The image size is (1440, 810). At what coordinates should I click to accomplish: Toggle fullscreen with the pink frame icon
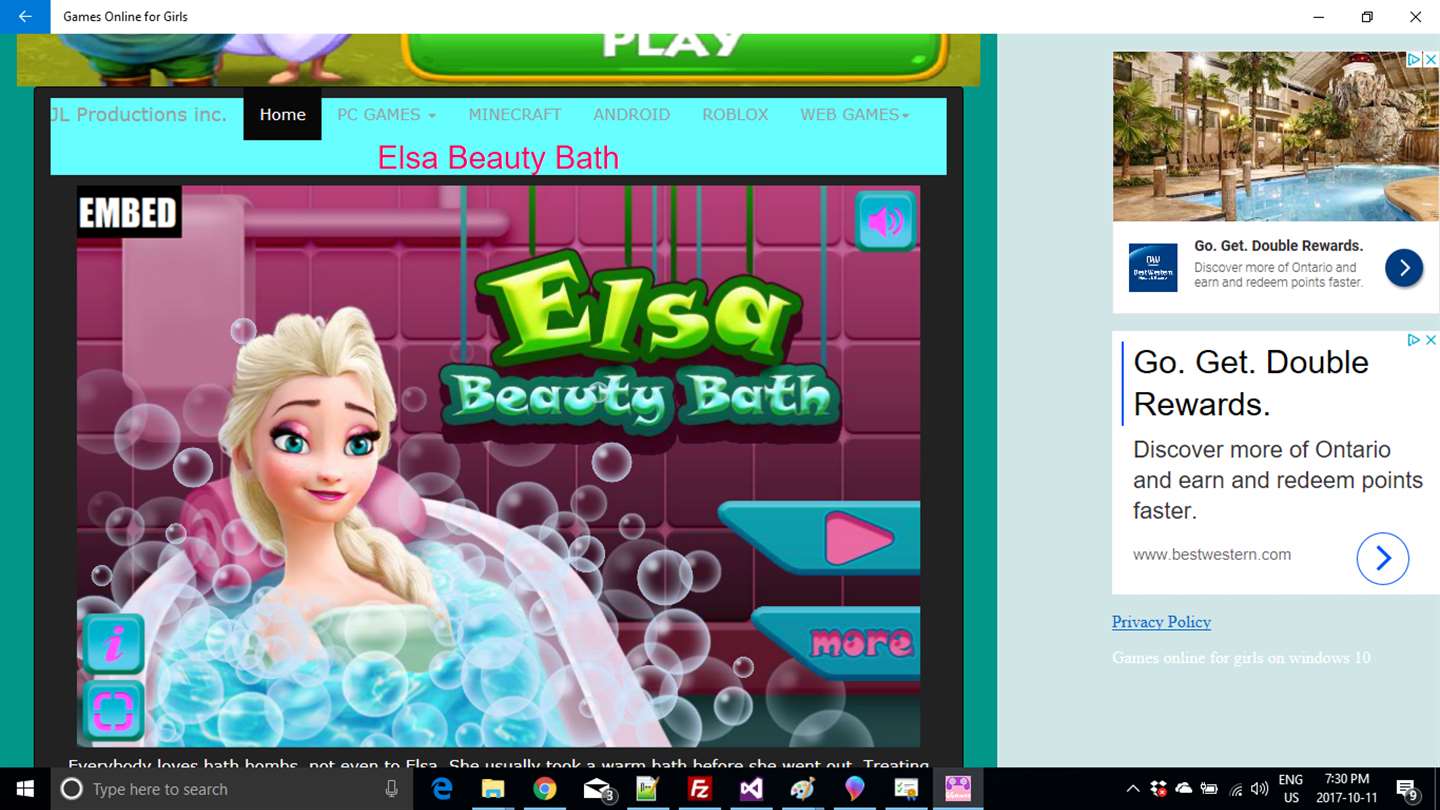pyautogui.click(x=112, y=711)
